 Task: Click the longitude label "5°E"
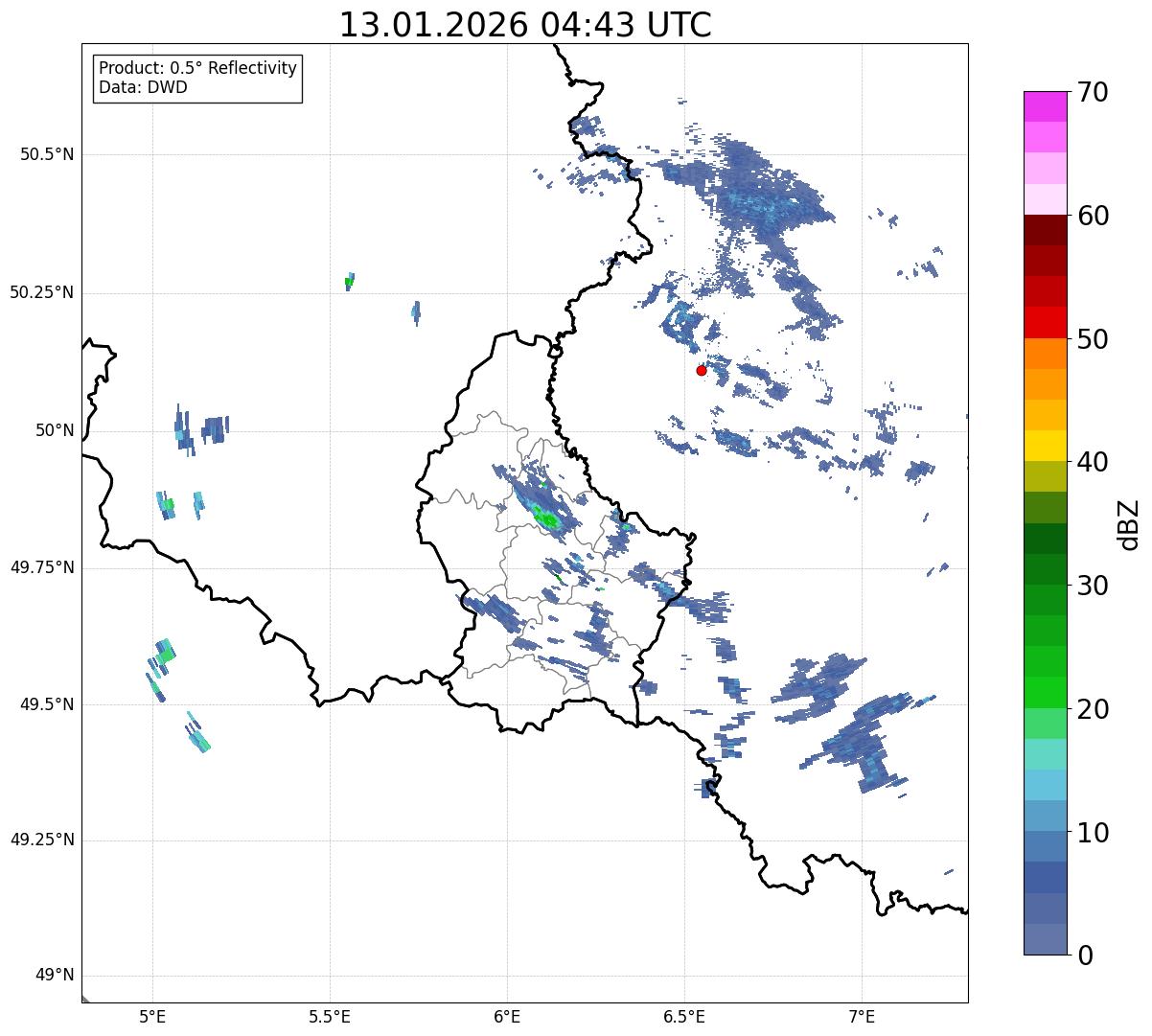(152, 1016)
